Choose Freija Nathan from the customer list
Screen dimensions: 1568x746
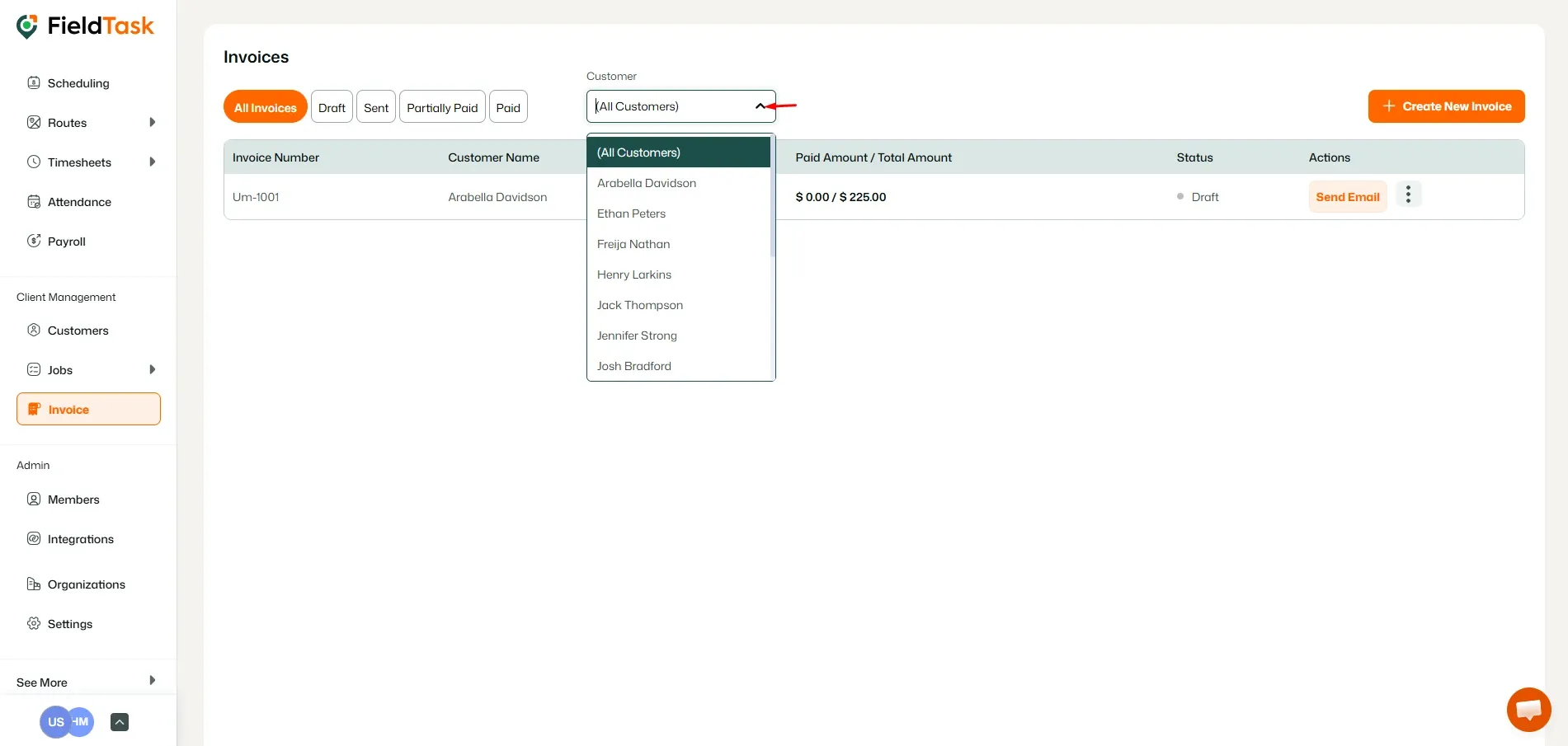click(x=679, y=244)
